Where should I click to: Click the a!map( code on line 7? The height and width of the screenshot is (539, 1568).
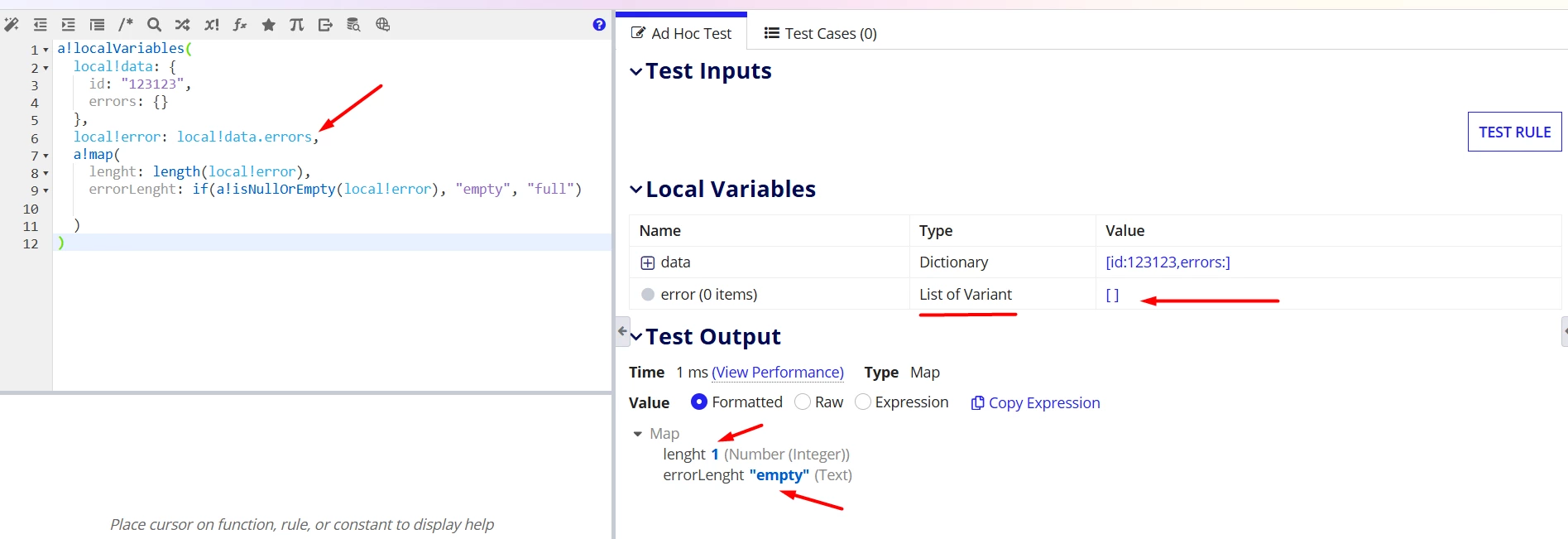(x=97, y=155)
